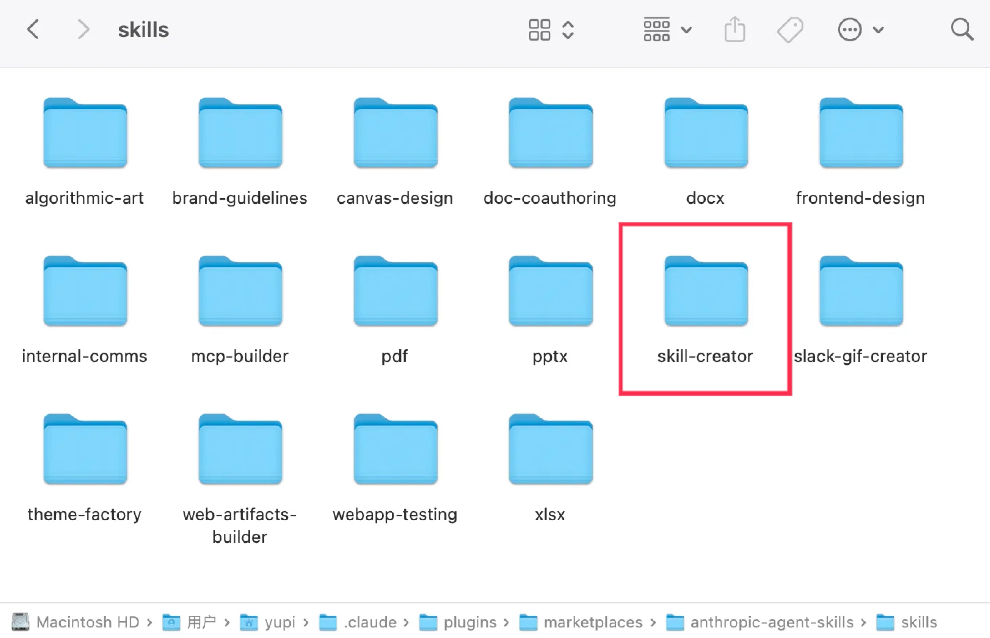Switch to icon grid view

tap(539, 30)
